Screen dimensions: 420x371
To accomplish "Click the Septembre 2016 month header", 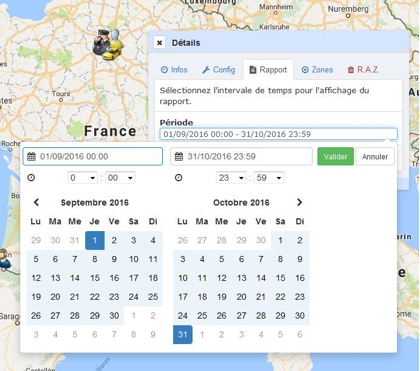I will coord(95,203).
